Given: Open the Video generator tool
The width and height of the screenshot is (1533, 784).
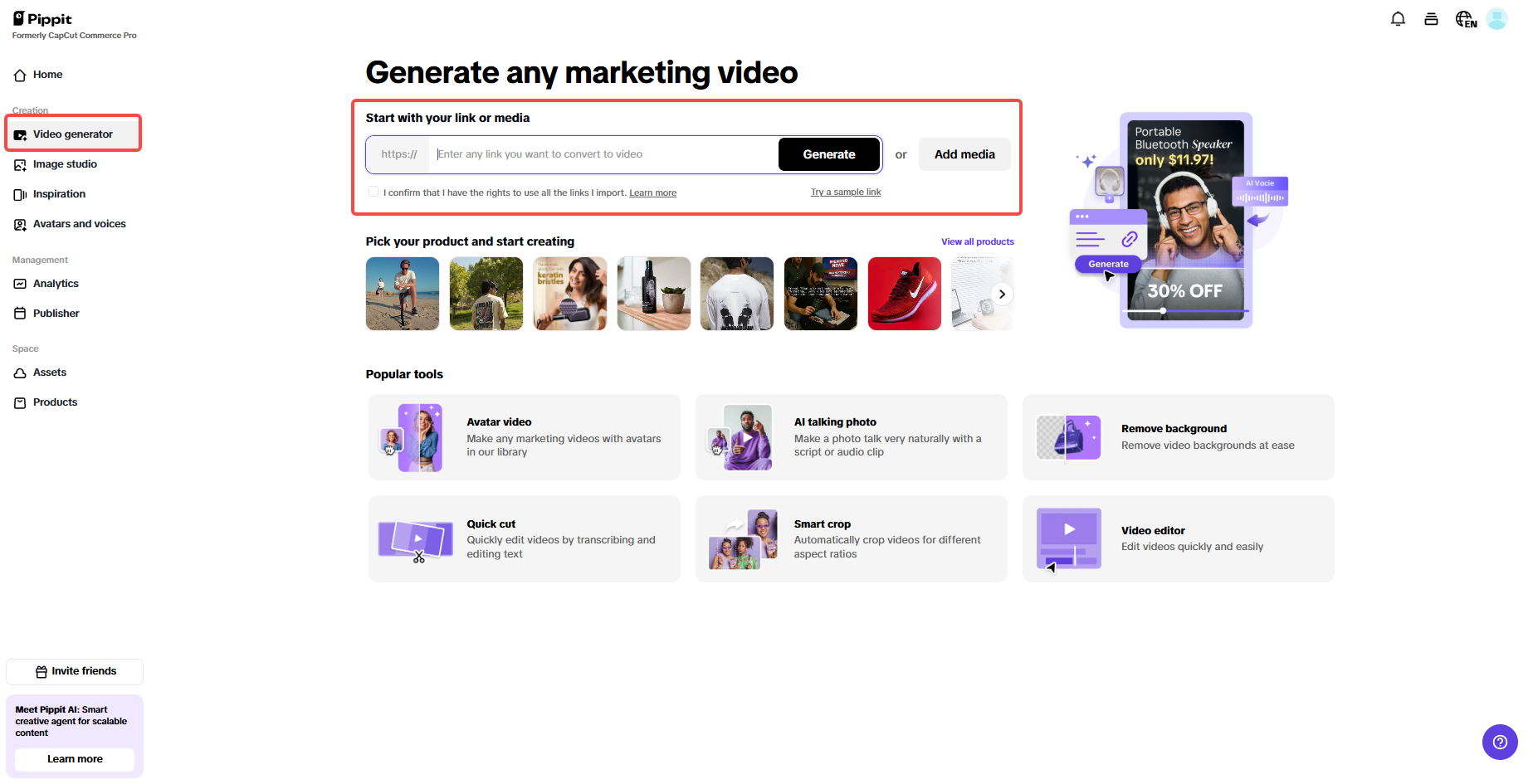Looking at the screenshot, I should [73, 134].
